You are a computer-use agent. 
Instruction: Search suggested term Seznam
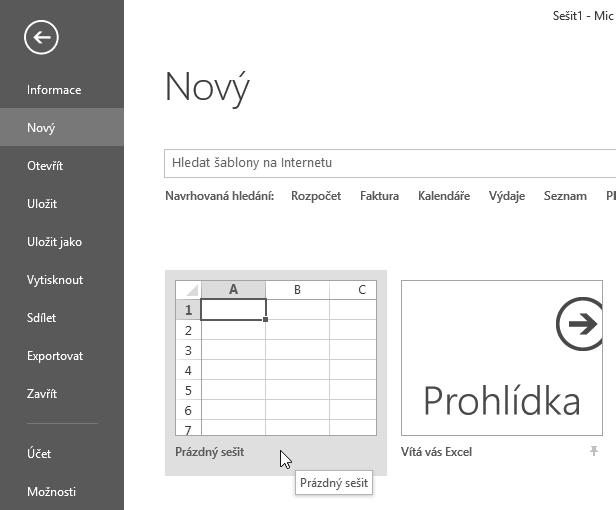(x=565, y=196)
